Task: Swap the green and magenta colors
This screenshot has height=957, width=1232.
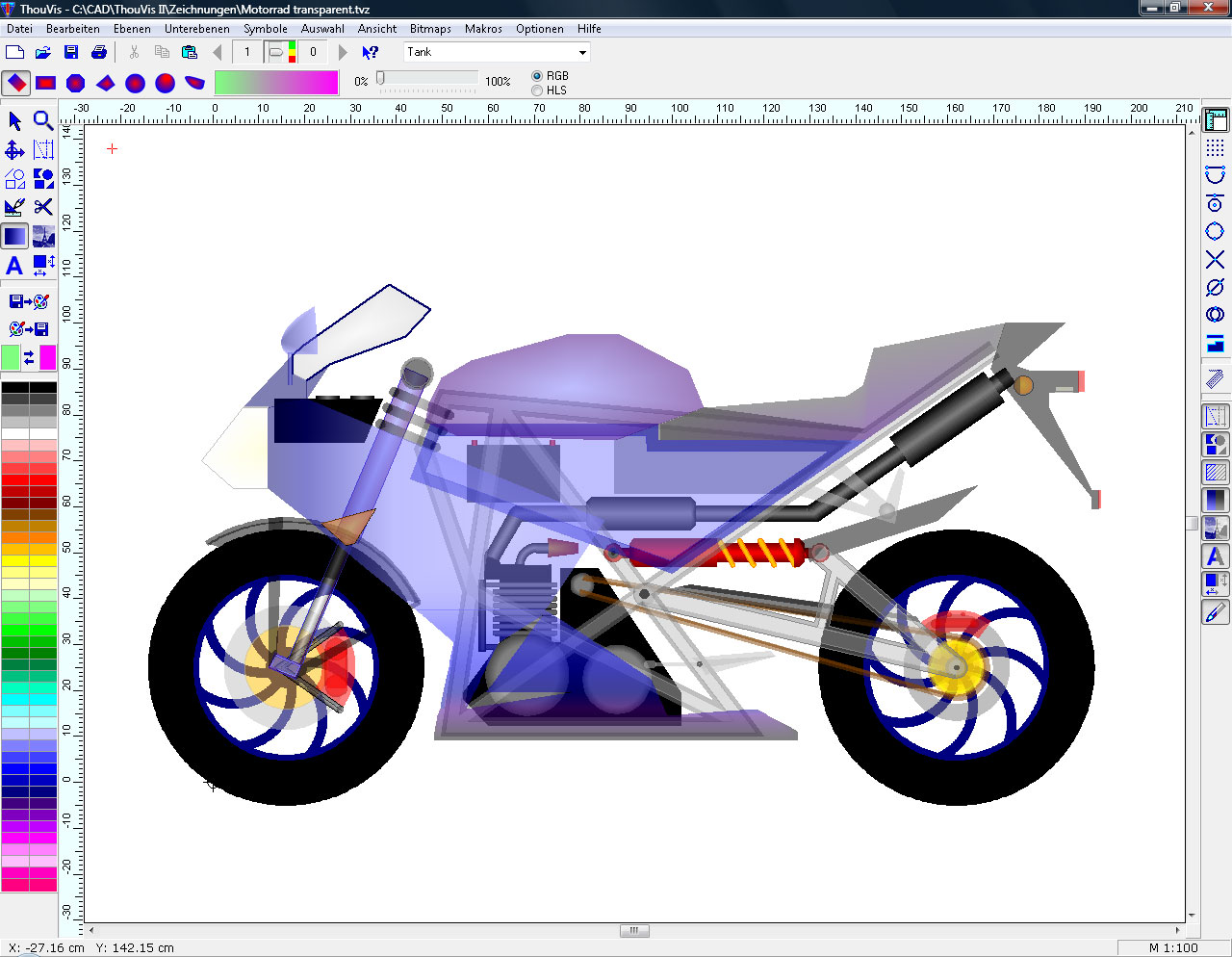Action: (x=29, y=358)
